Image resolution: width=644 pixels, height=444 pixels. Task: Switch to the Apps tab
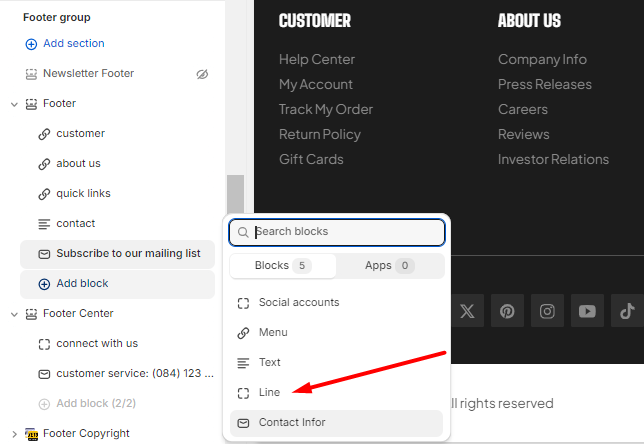390,266
